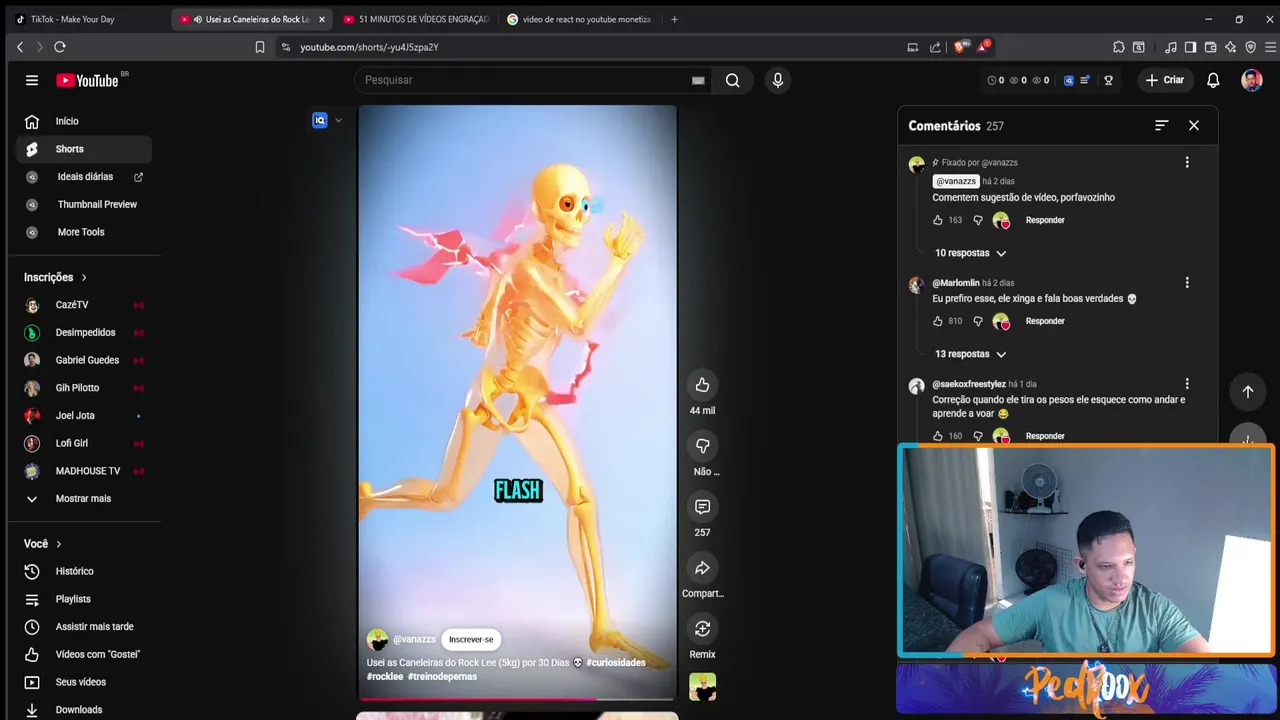Open the notifications bell

pyautogui.click(x=1213, y=80)
